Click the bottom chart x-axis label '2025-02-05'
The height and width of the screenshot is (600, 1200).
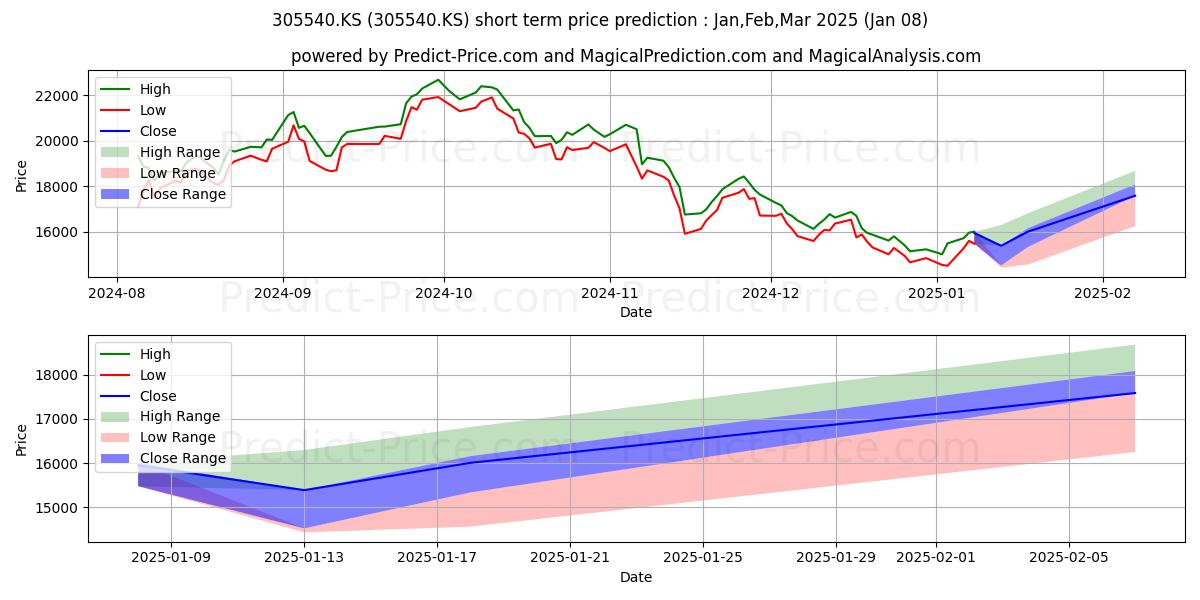[1069, 558]
